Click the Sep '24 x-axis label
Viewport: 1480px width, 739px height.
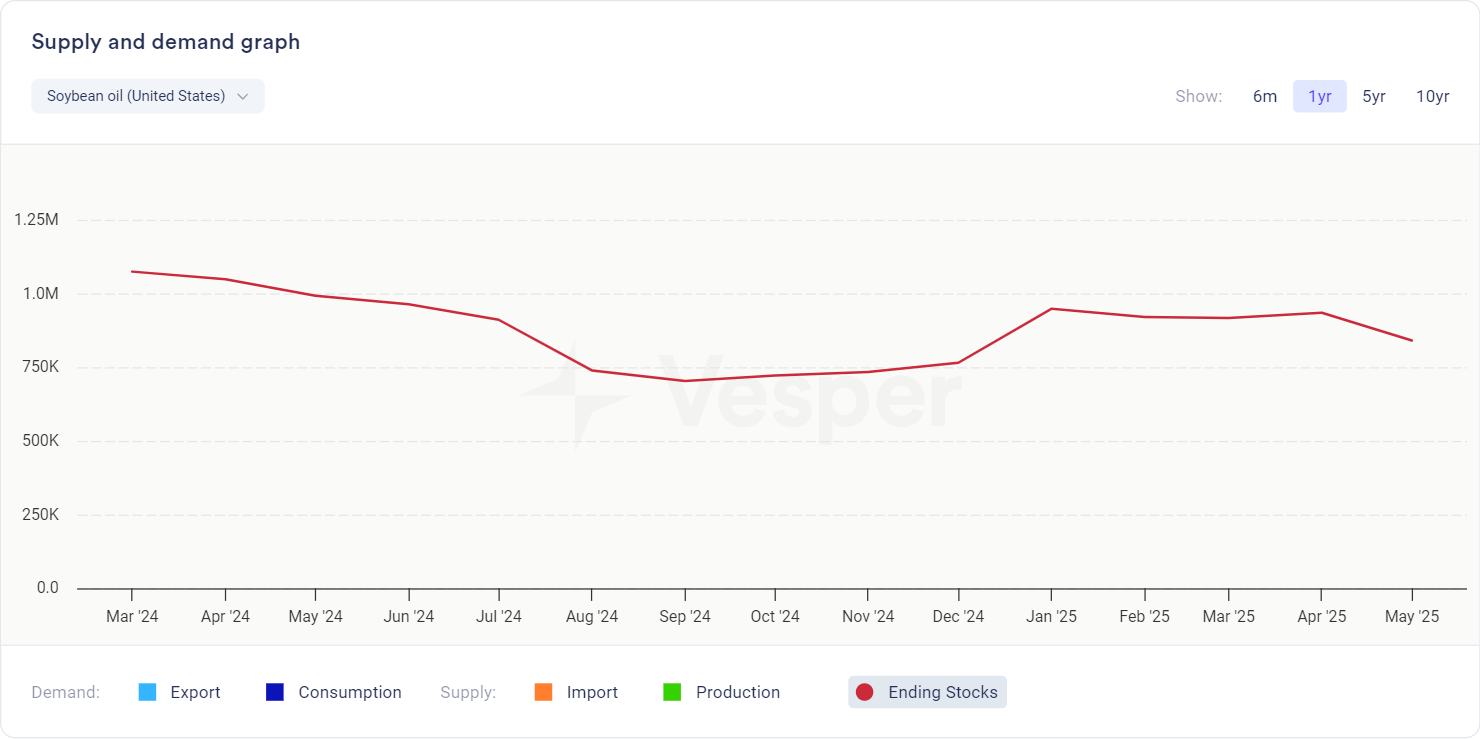[685, 616]
